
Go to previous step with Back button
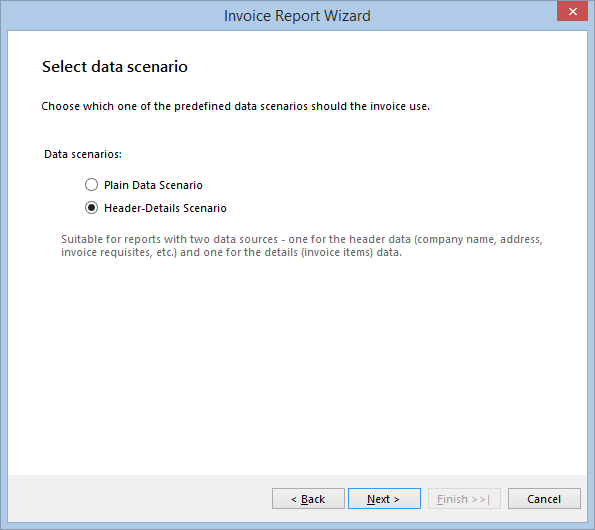[x=308, y=499]
